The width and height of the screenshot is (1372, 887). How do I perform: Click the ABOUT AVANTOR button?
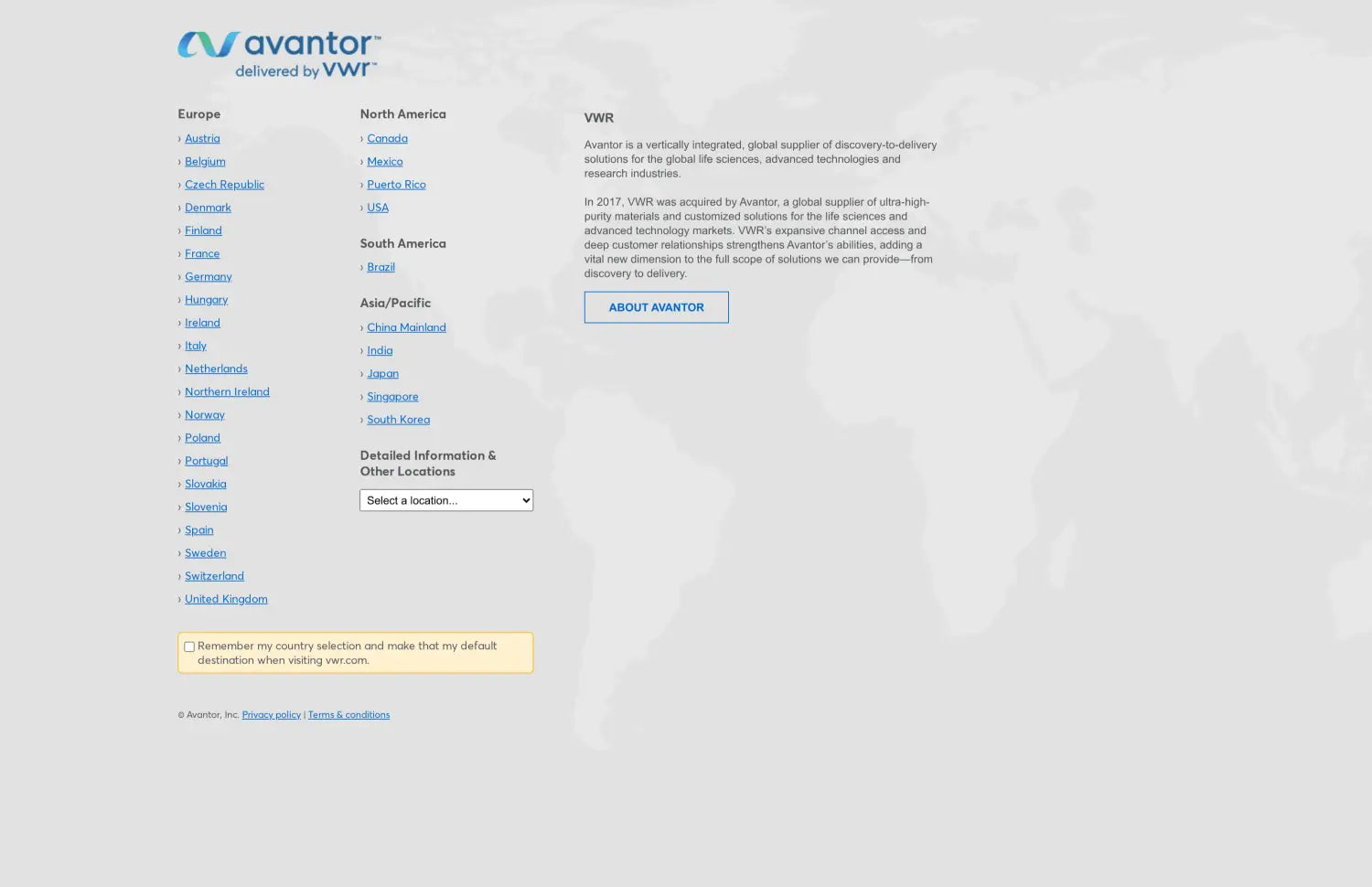point(656,306)
